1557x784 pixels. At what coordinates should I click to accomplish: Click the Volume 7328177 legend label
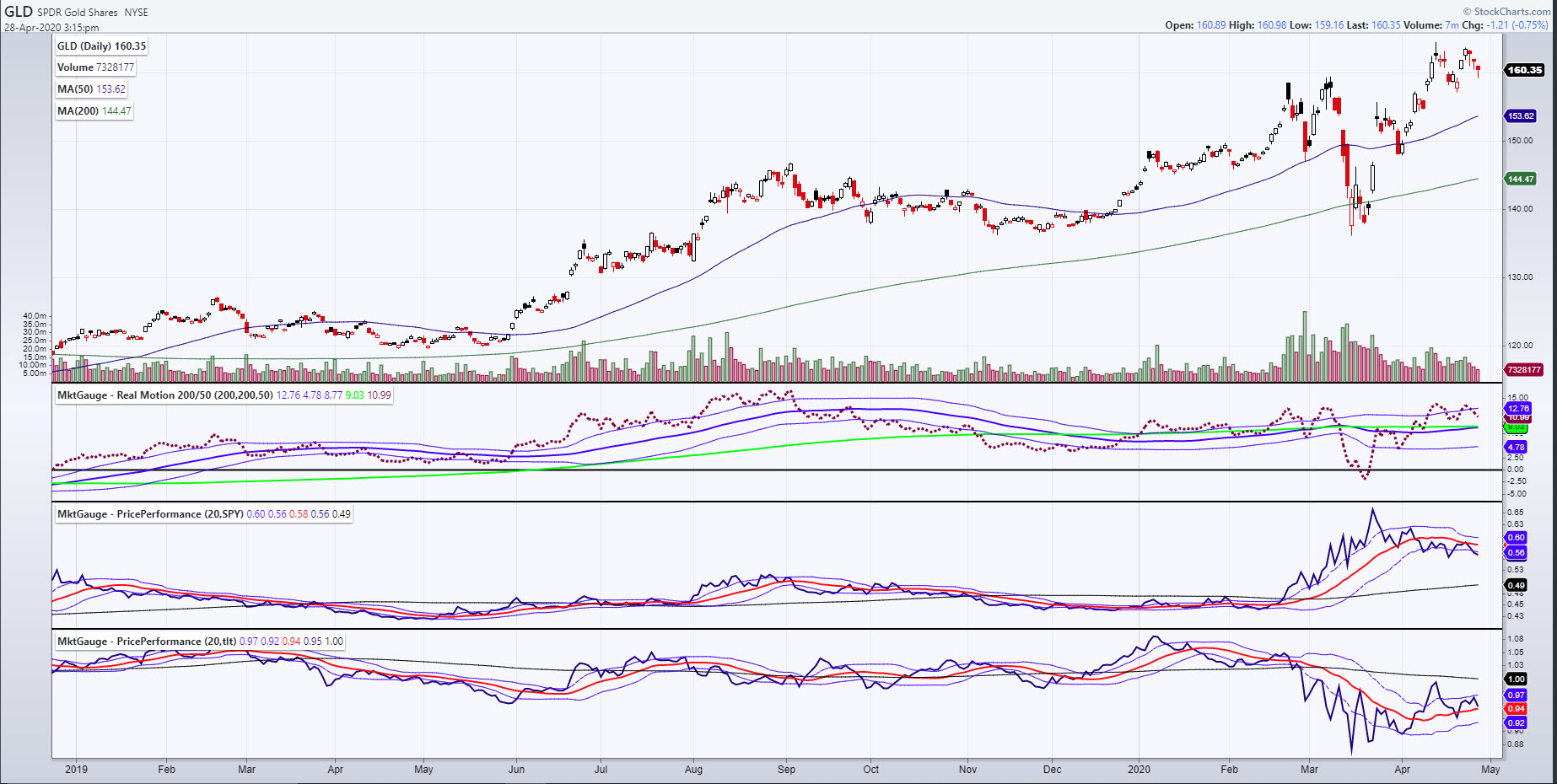(95, 67)
